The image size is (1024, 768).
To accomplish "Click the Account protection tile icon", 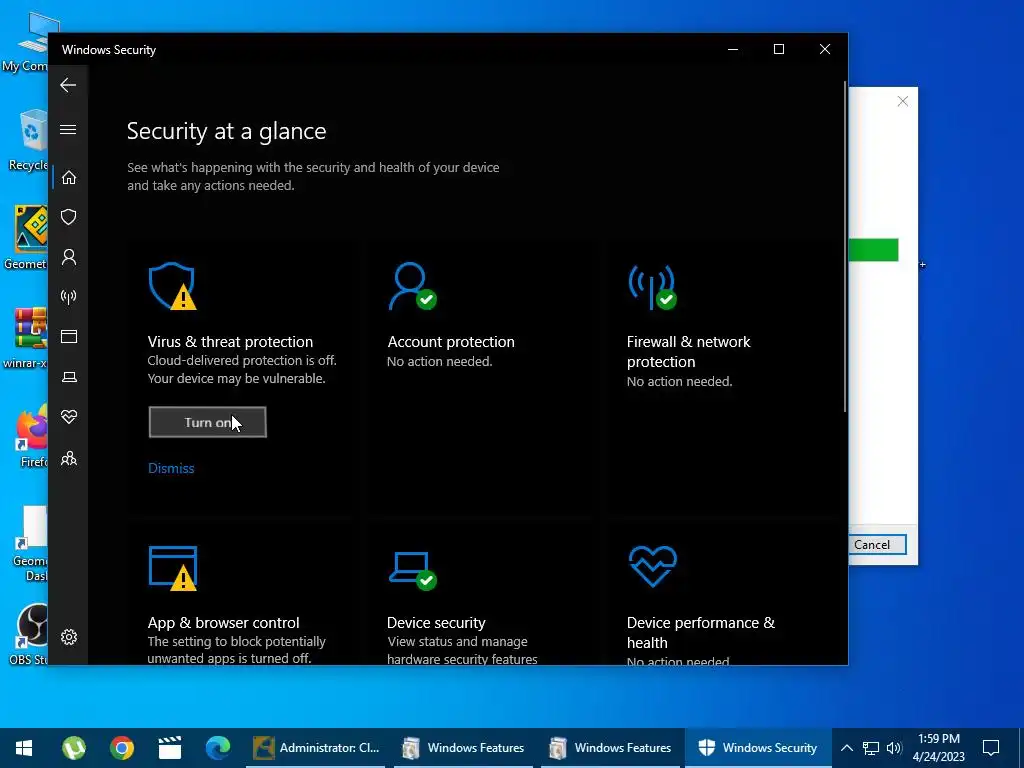I will [x=411, y=286].
